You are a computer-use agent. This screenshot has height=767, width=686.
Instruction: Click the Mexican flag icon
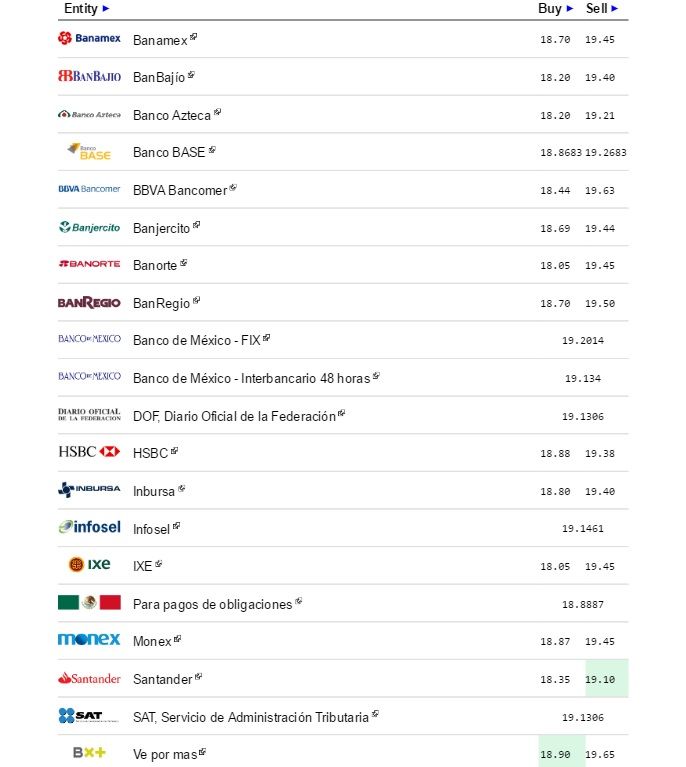(x=89, y=603)
